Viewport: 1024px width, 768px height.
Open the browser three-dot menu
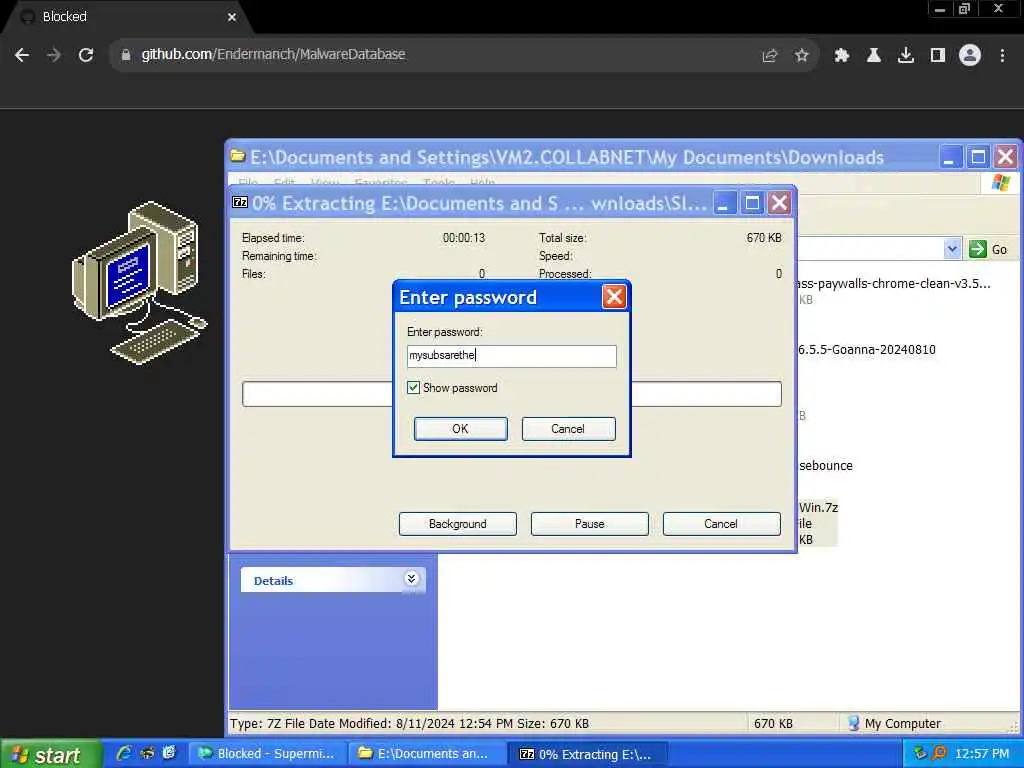click(1002, 56)
